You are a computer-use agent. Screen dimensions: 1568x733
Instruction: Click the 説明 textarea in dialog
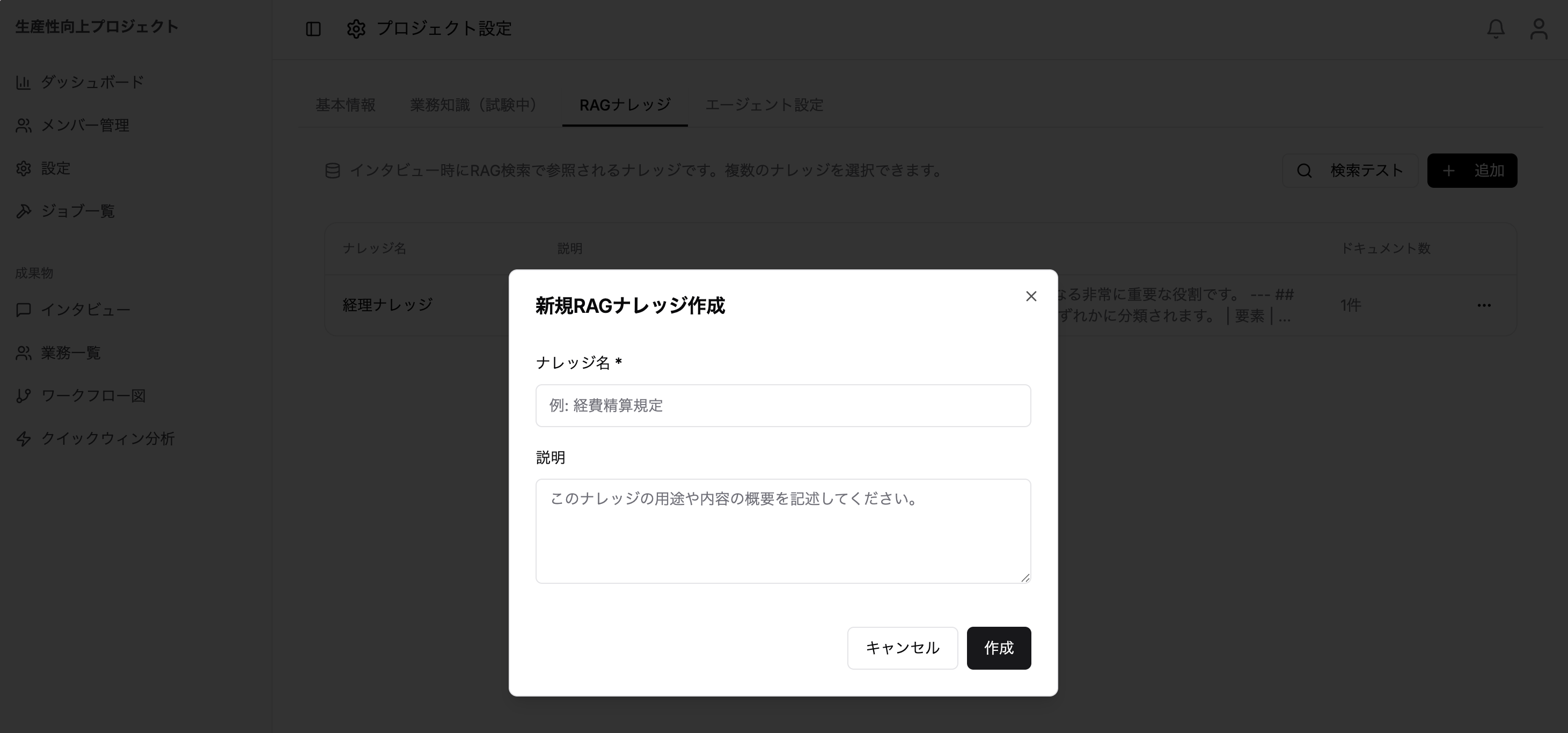point(783,531)
